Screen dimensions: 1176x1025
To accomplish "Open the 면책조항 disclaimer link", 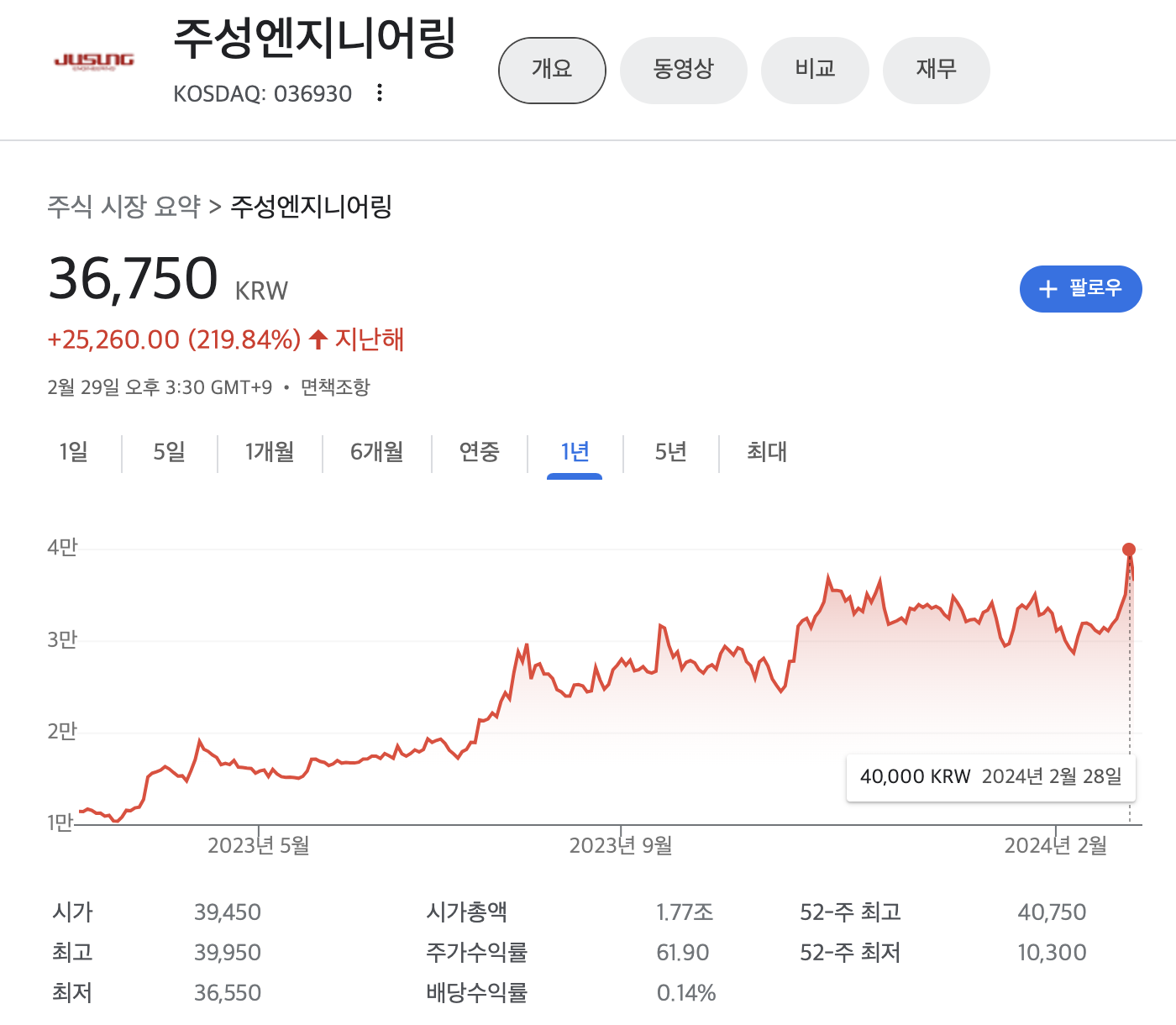I will pos(335,387).
